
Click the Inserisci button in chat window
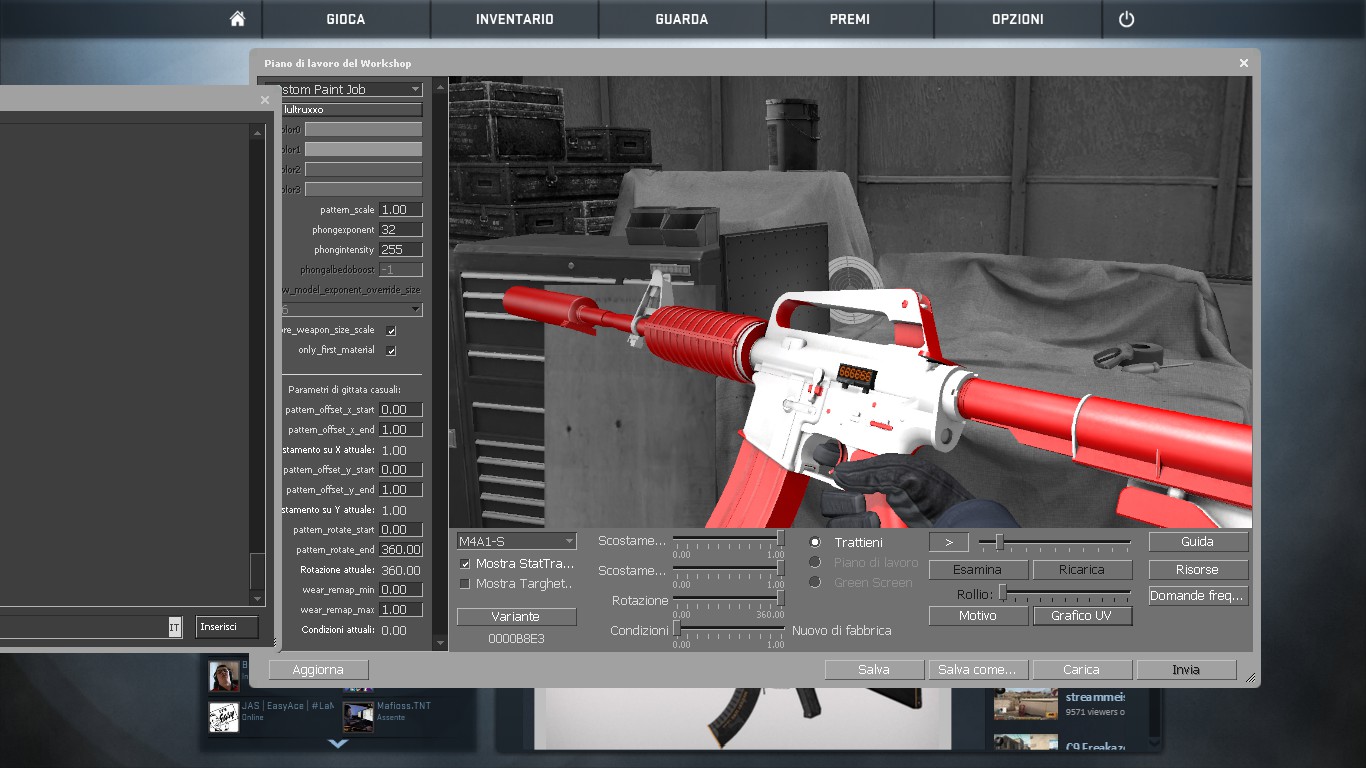tap(227, 627)
